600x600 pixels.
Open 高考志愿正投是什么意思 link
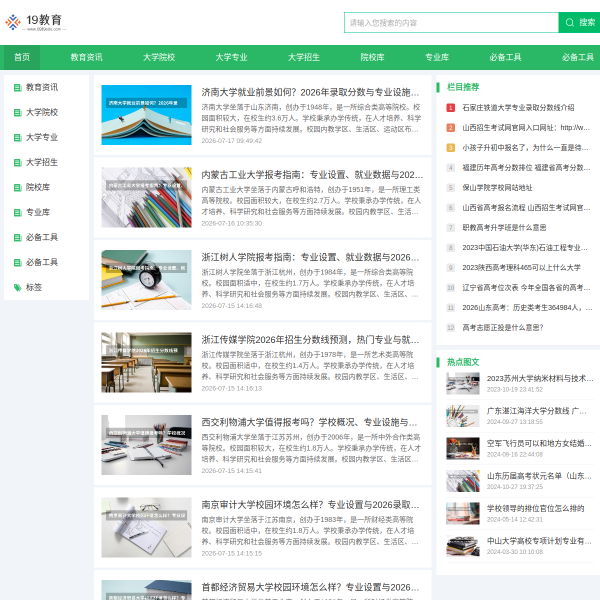click(x=503, y=328)
